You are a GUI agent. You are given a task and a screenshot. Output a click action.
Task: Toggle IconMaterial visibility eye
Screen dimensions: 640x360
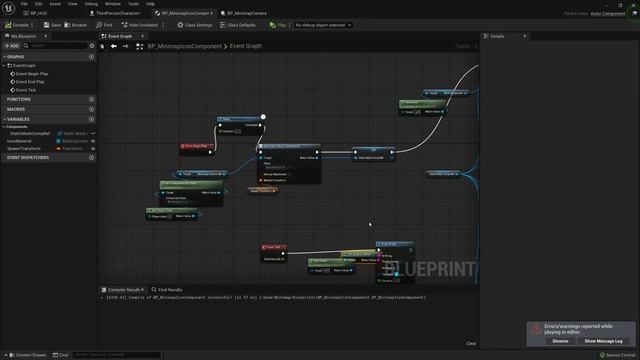[x=93, y=141]
